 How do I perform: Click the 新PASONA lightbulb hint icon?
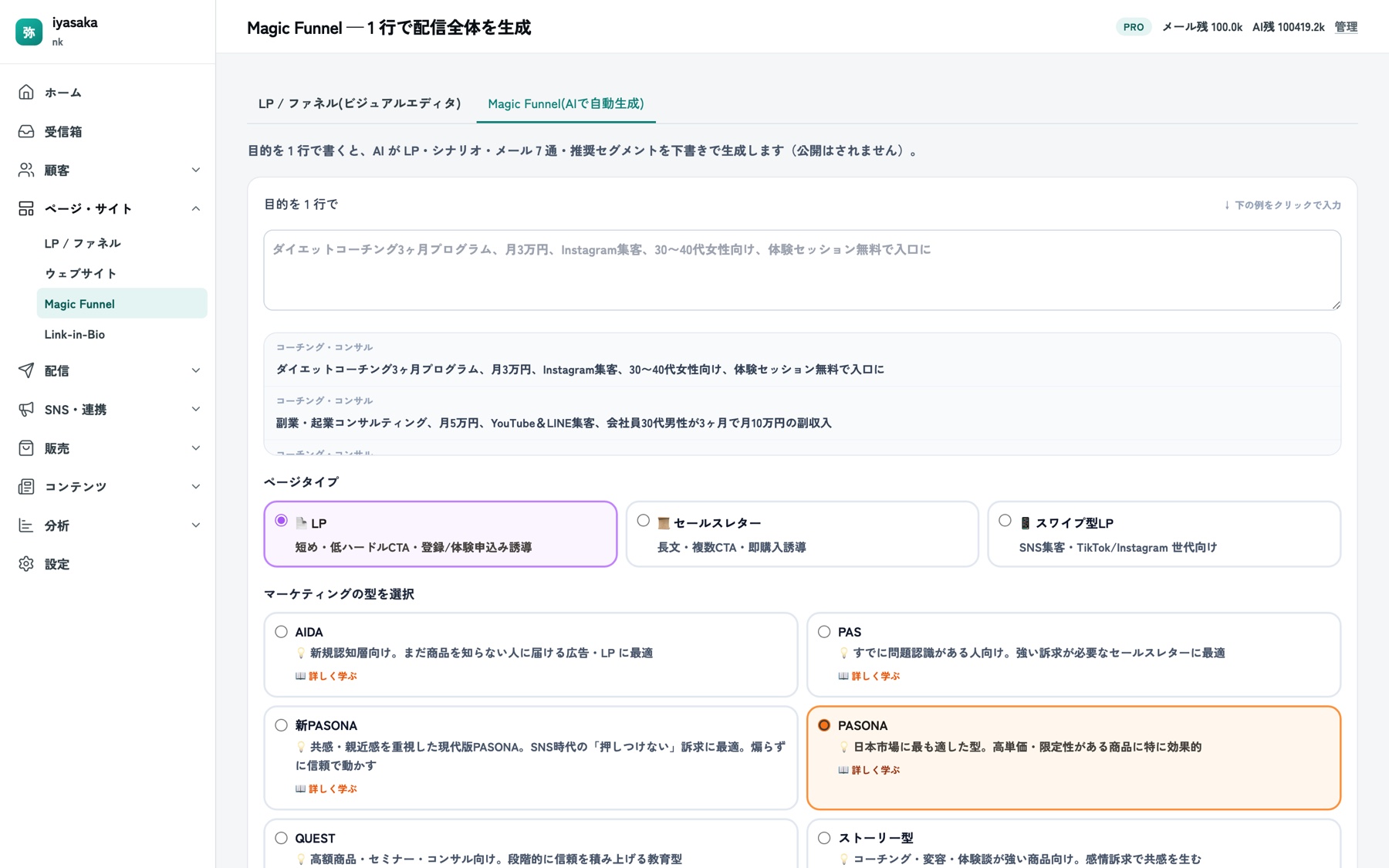point(301,747)
